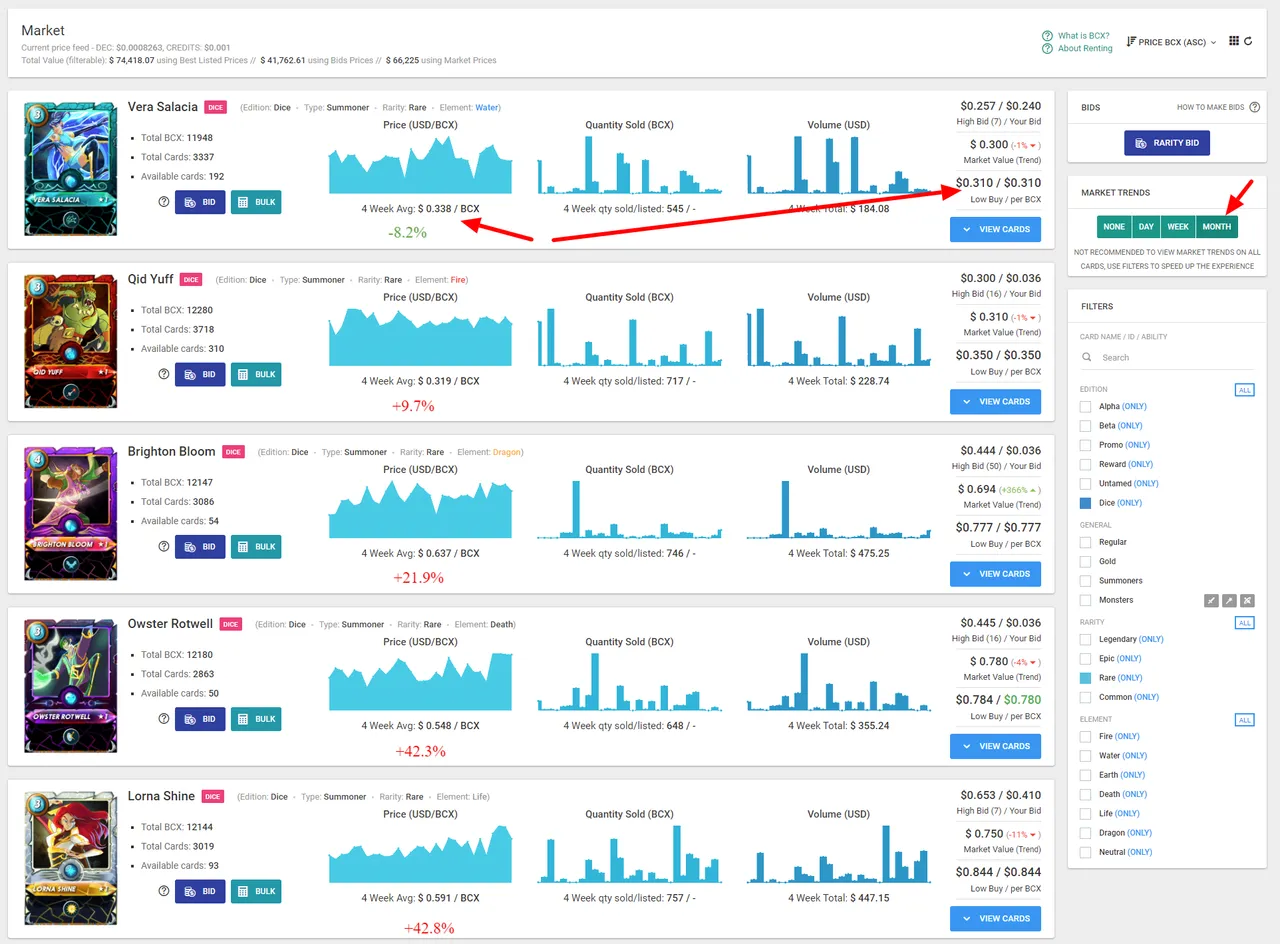Screen dimensions: 1280x944
Task: Expand VIEW CARDS for Owster Rotwell
Action: tap(995, 746)
